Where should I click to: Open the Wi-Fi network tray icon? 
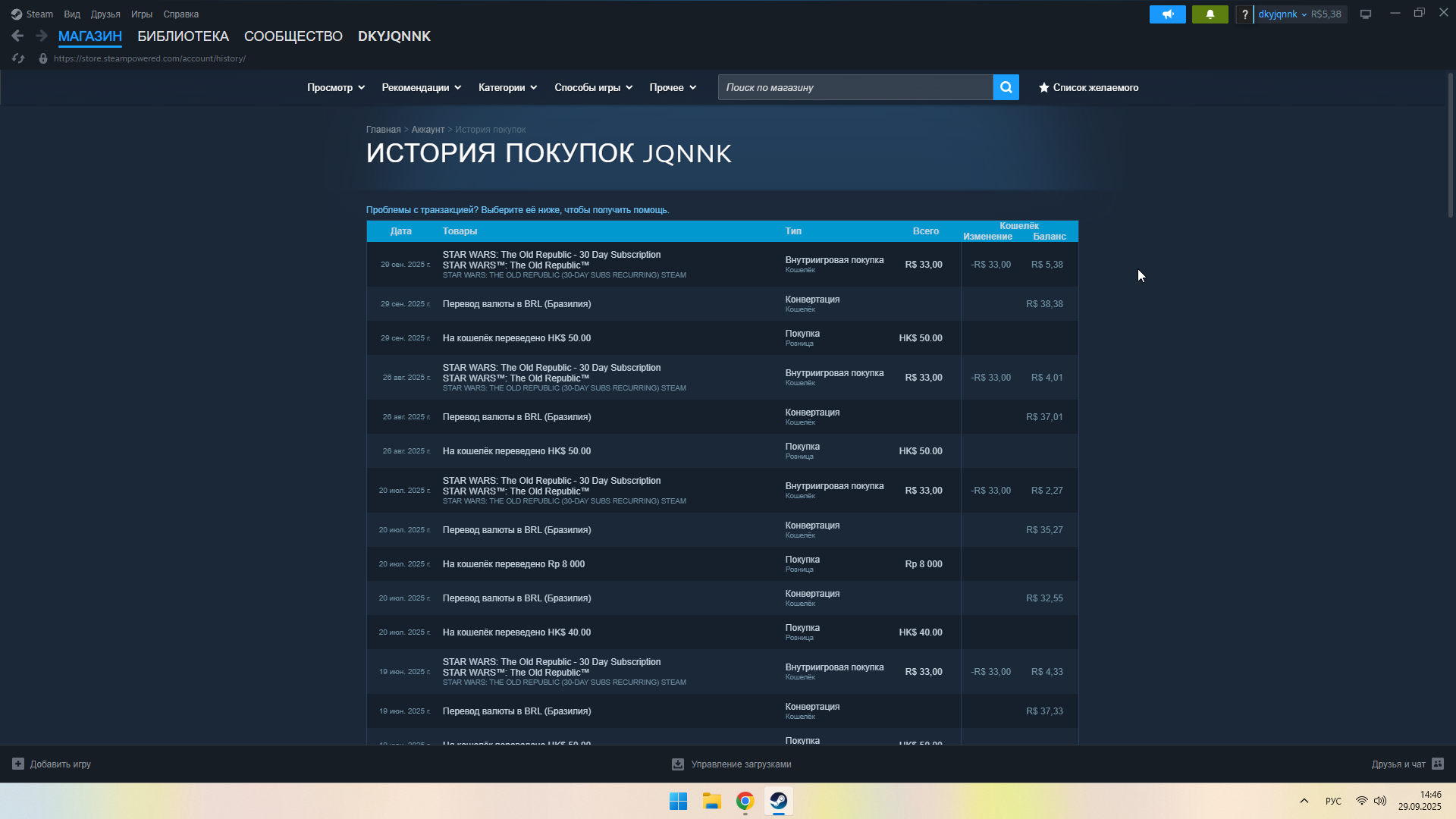[1362, 801]
